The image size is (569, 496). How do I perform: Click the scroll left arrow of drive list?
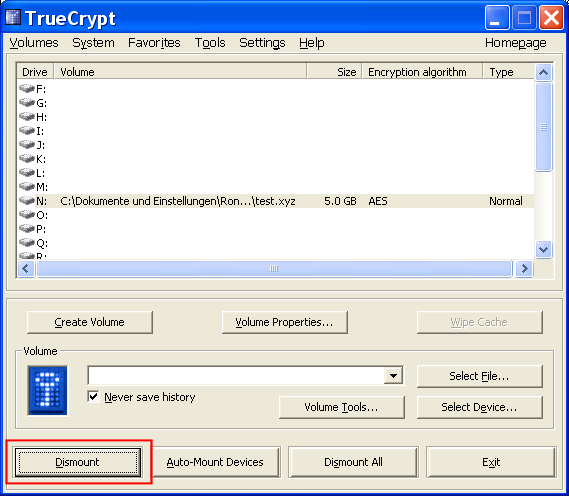(x=26, y=269)
